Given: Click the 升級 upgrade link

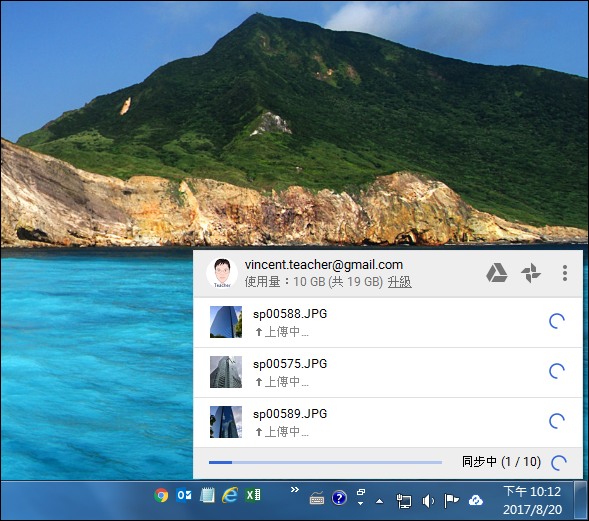Looking at the screenshot, I should pos(399,282).
